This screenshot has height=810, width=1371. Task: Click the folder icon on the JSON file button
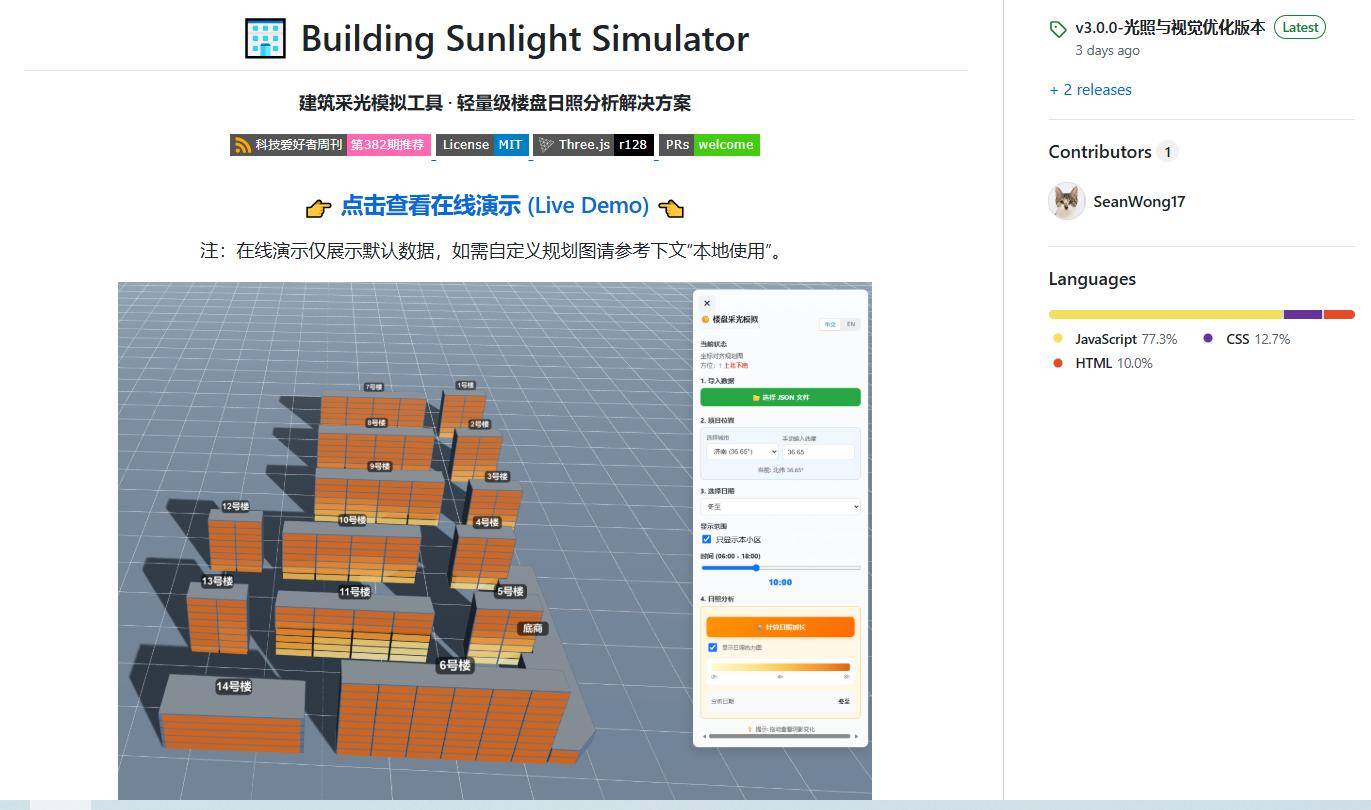click(756, 398)
